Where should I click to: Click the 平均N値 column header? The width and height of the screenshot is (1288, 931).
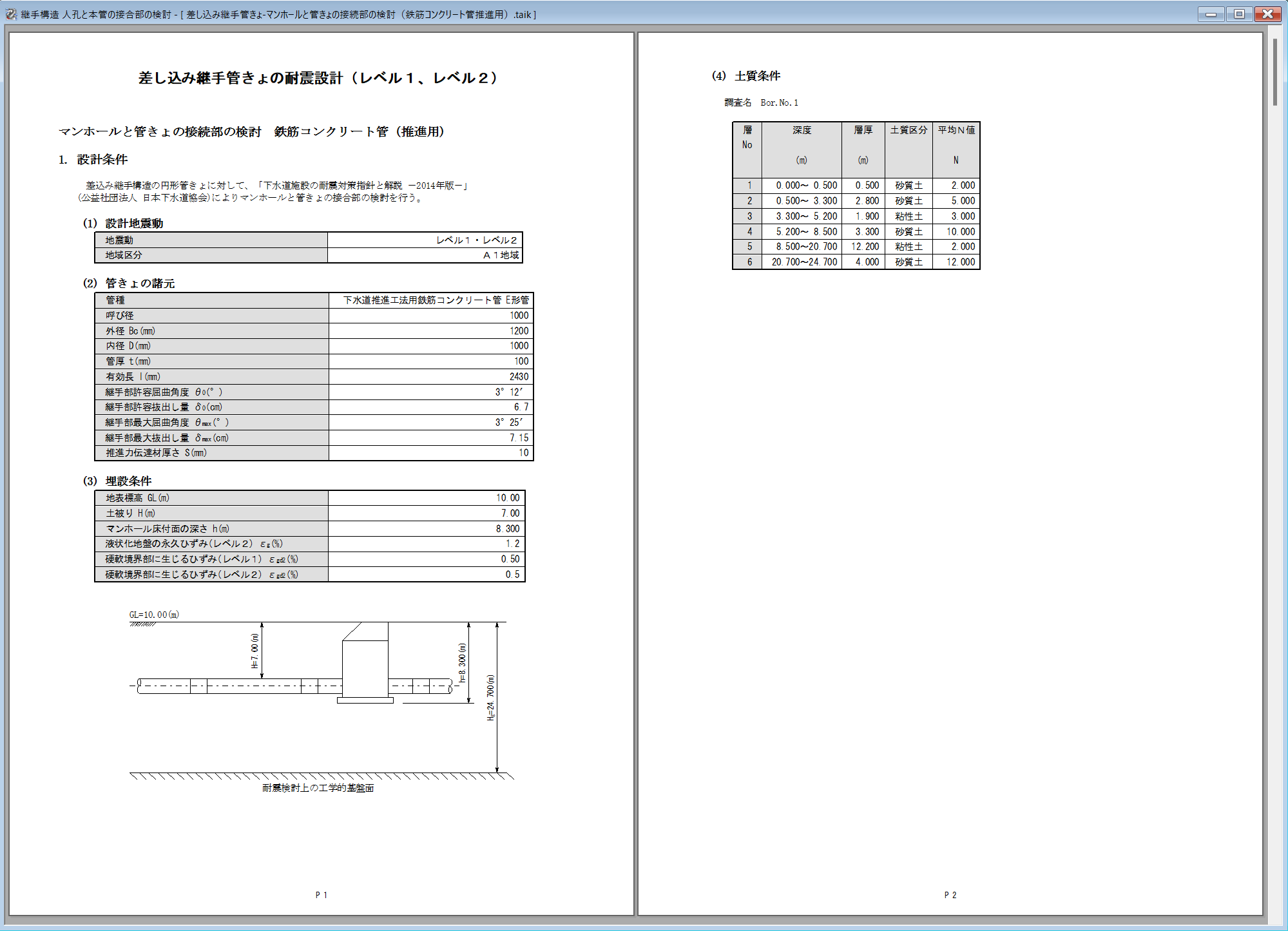(x=956, y=130)
